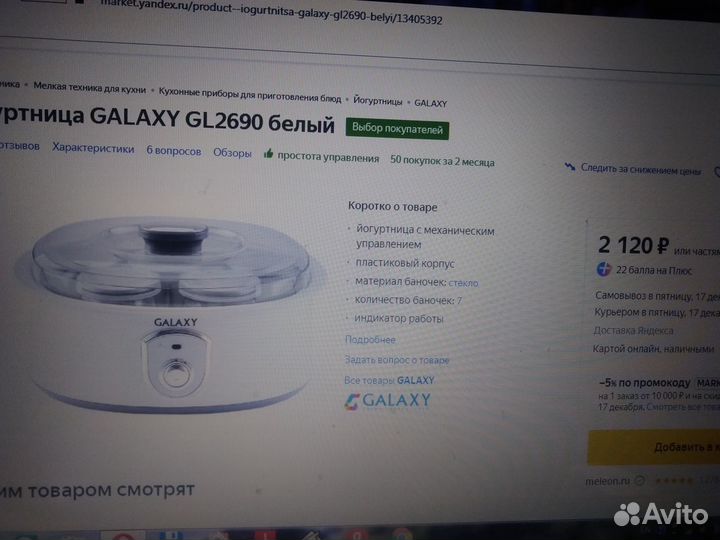Open Кухонные приборы для приготовления блюд breadcrumb
This screenshot has width=720, height=540.
pos(250,95)
